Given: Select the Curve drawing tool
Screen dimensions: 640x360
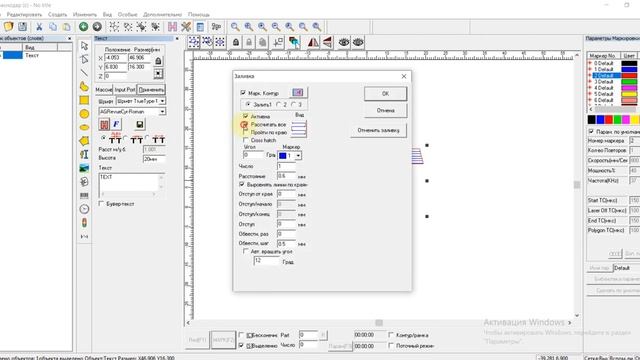Looking at the screenshot, I should [84, 86].
